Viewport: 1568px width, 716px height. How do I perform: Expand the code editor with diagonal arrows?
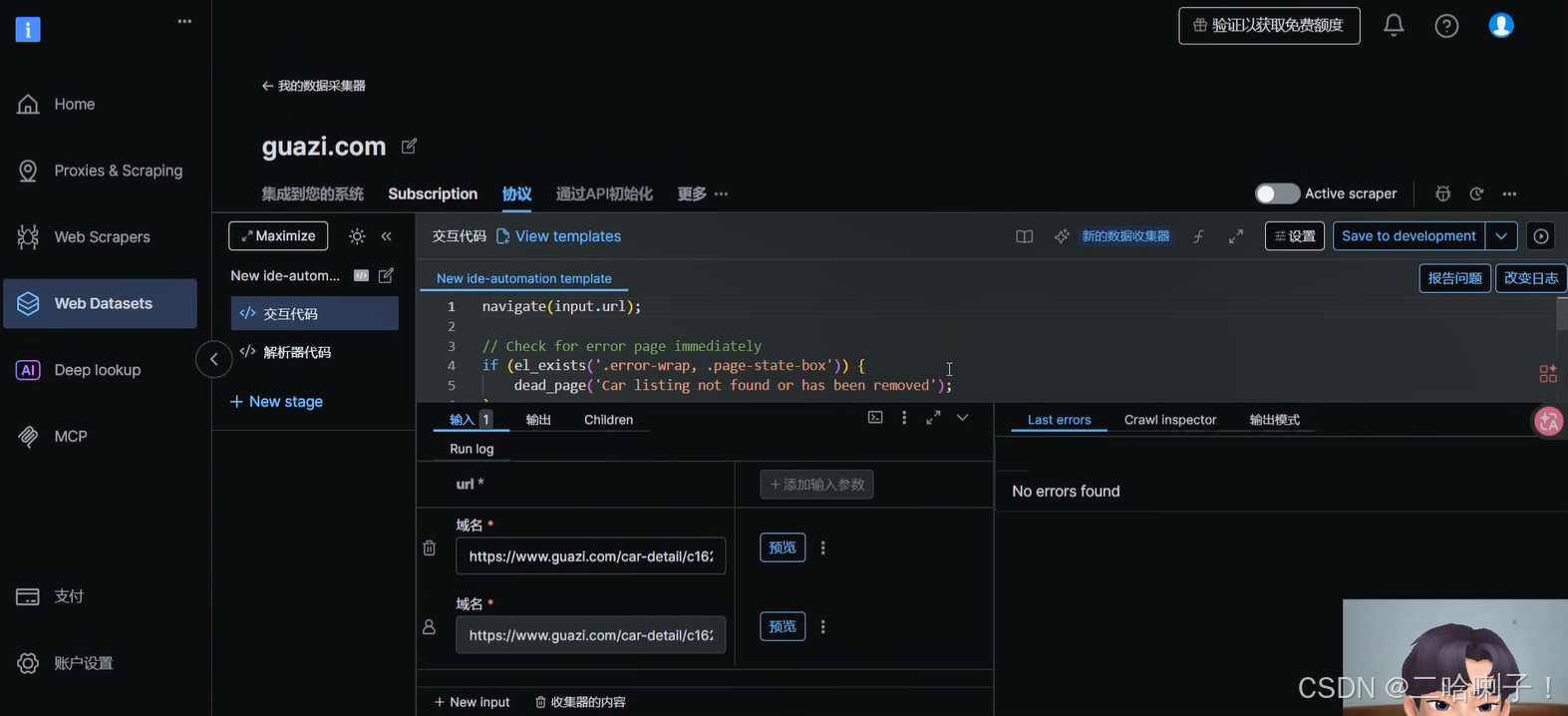[x=1236, y=236]
